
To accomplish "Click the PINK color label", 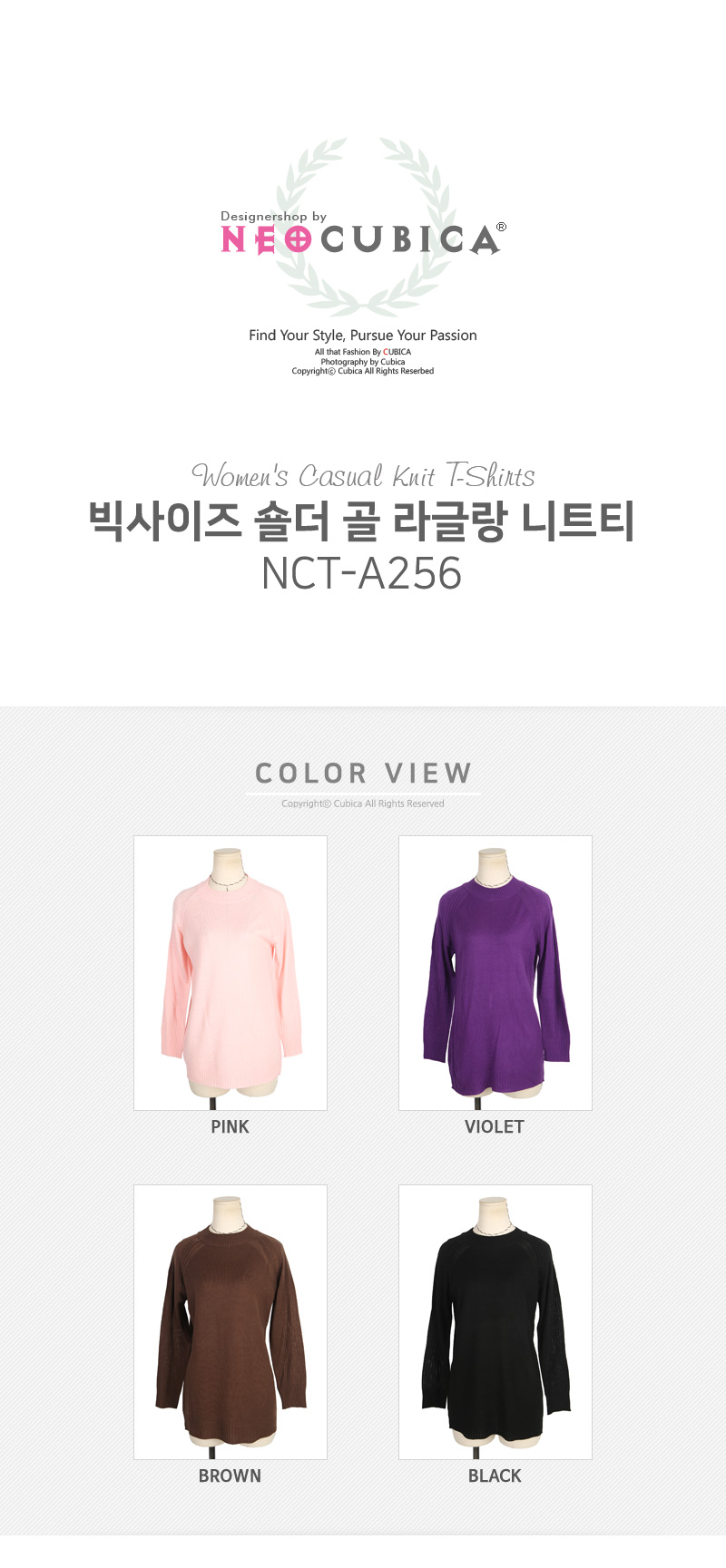I will (x=230, y=1127).
